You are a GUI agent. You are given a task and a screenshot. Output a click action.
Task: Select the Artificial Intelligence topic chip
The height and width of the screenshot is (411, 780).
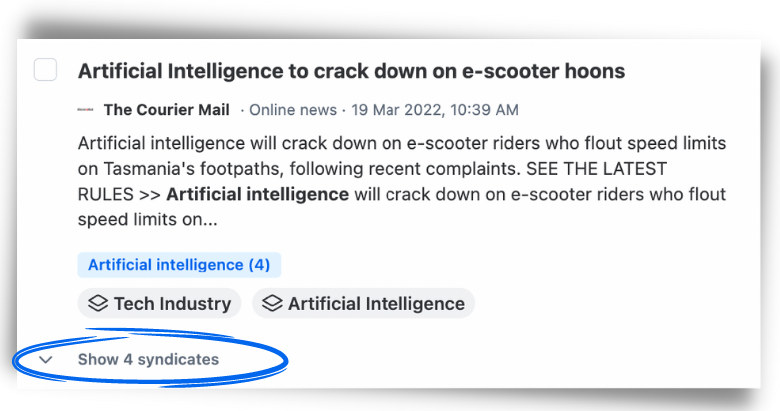(363, 304)
